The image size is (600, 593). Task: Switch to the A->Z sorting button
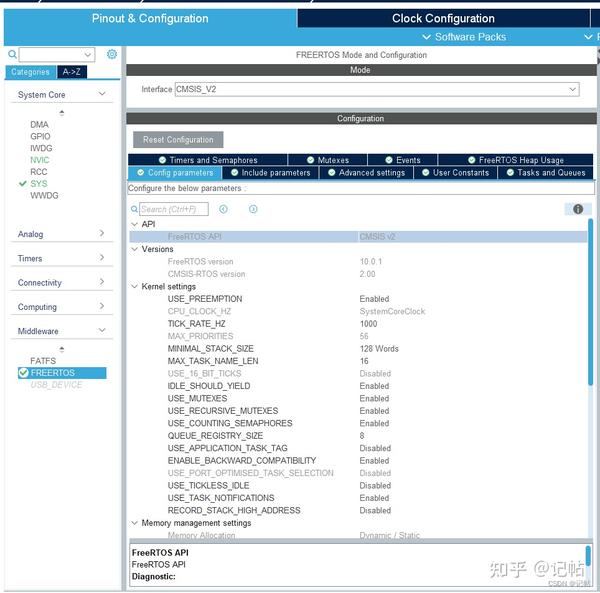click(72, 72)
